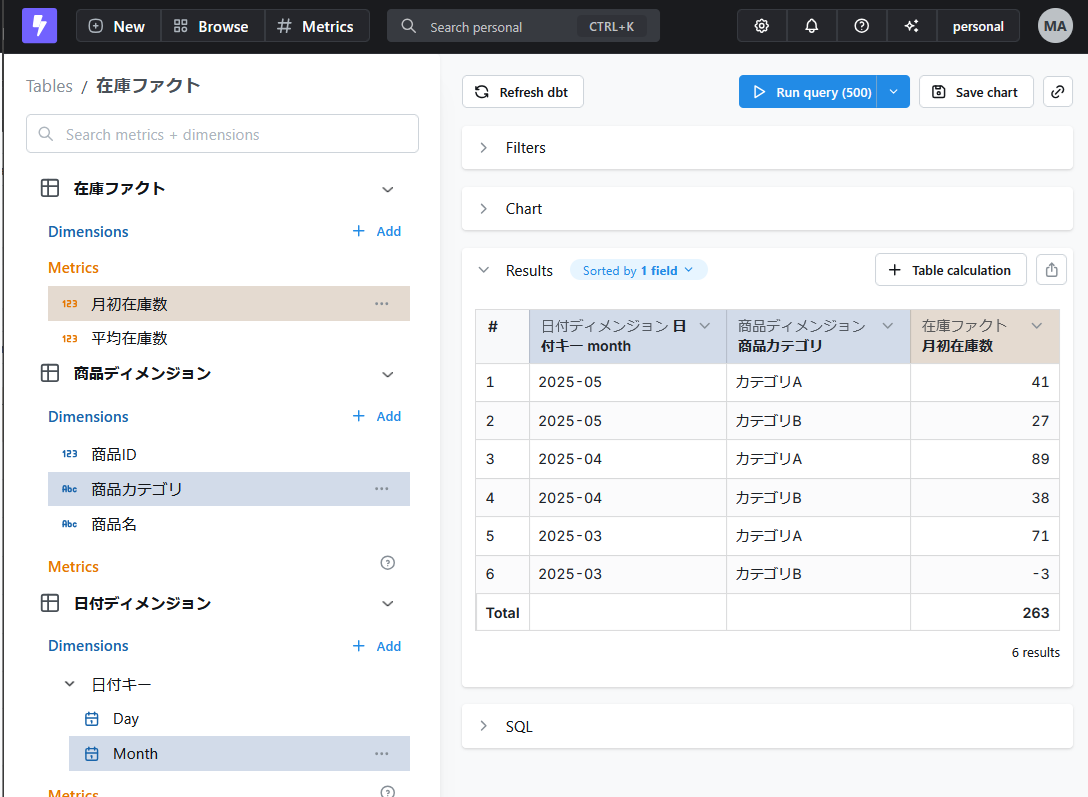Collapse the 商品ディメンション table group
This screenshot has width=1088, height=797.
click(x=388, y=375)
